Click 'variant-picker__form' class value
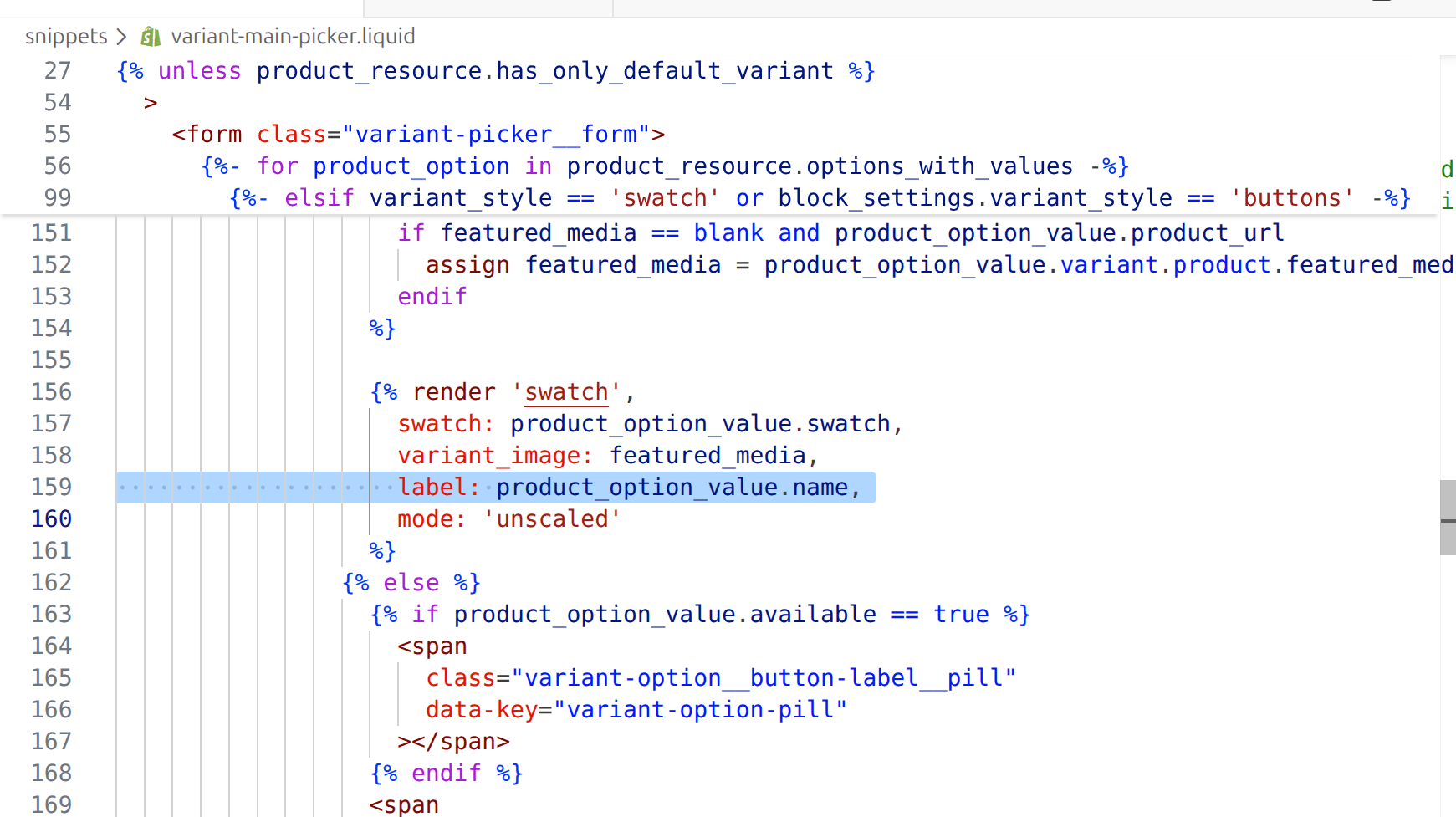The height and width of the screenshot is (817, 1456). [x=496, y=135]
